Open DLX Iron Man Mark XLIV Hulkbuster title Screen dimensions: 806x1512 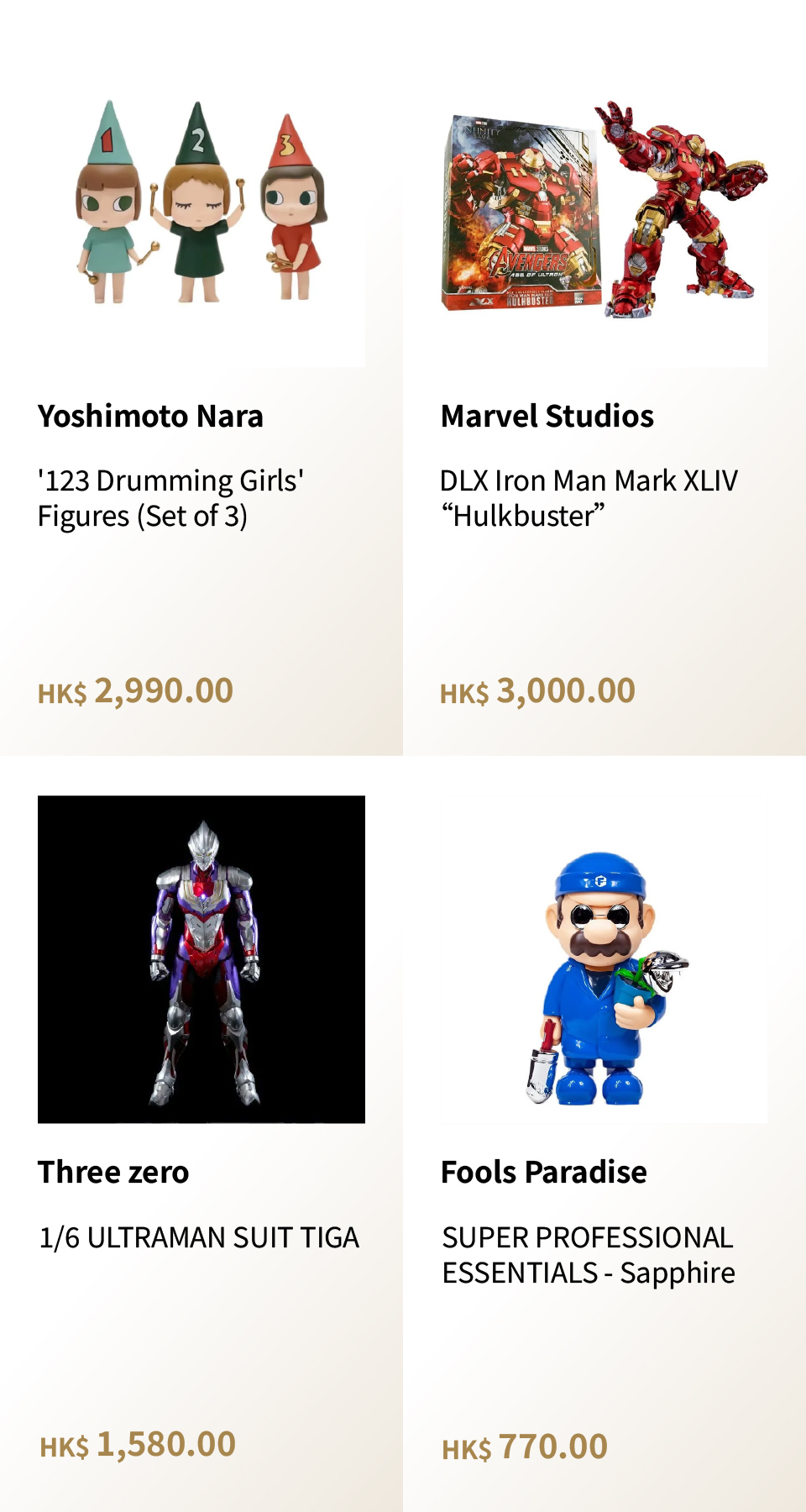(589, 498)
